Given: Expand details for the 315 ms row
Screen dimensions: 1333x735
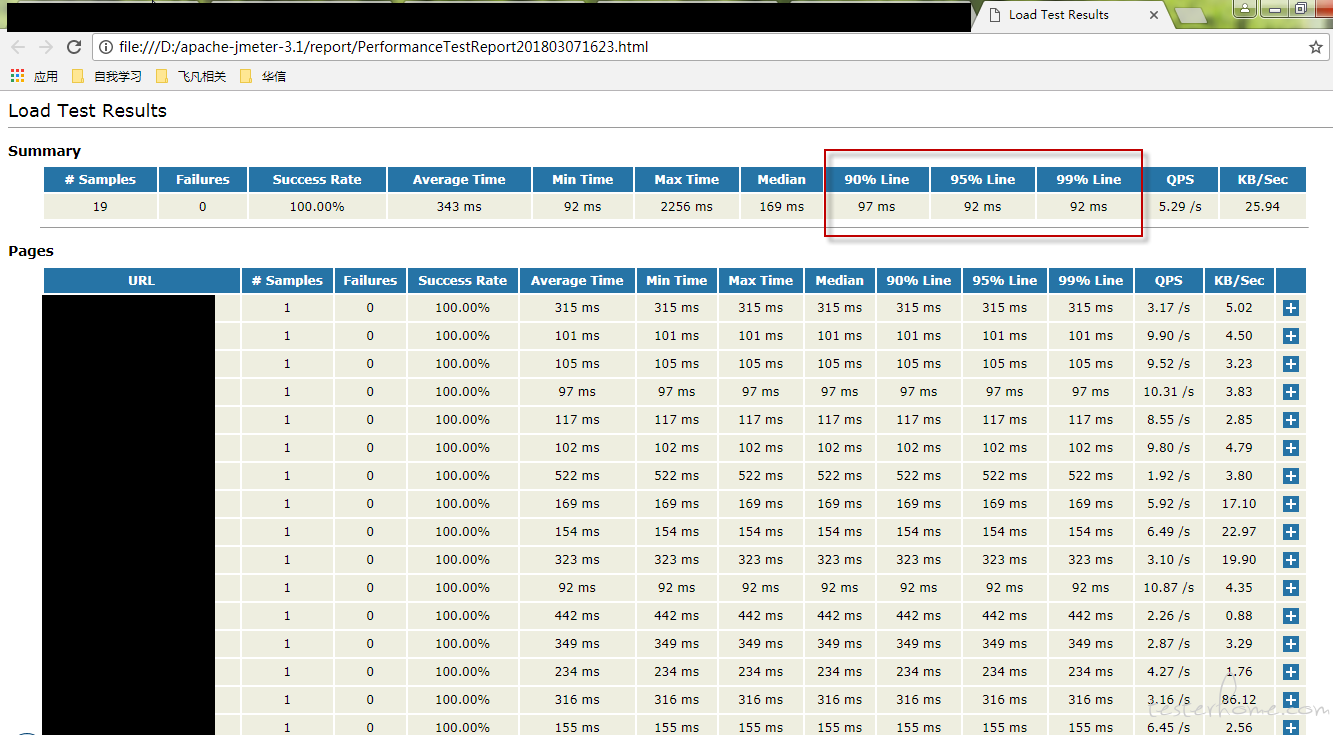Looking at the screenshot, I should [x=1290, y=308].
